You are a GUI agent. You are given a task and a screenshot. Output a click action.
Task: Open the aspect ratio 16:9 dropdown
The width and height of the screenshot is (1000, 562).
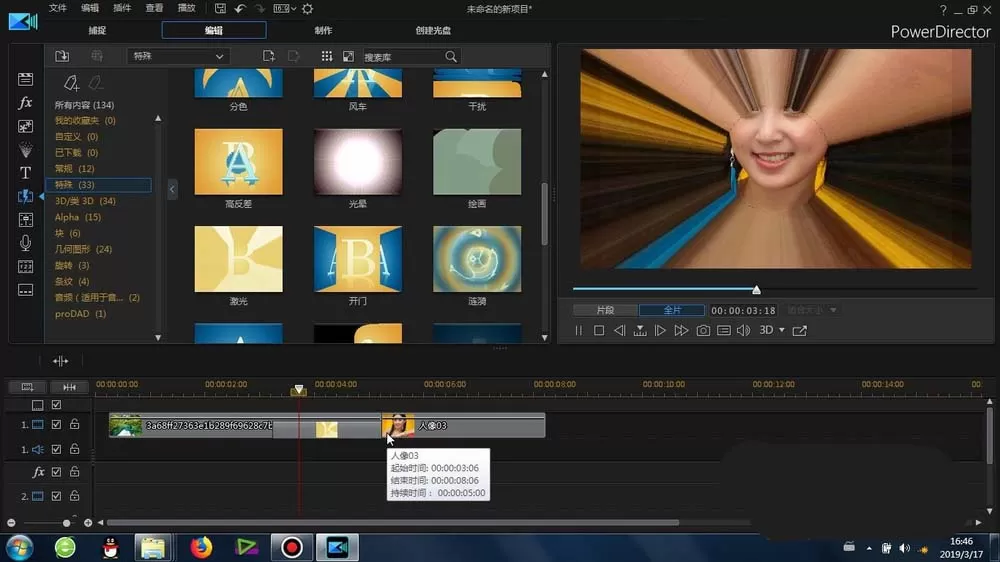click(x=284, y=9)
